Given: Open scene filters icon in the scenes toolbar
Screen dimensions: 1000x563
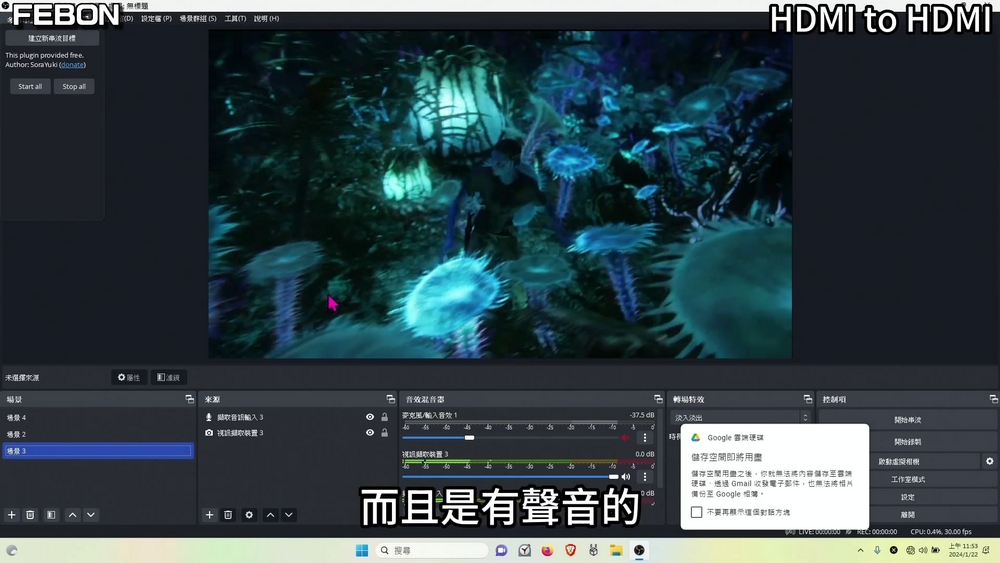Looking at the screenshot, I should point(51,515).
